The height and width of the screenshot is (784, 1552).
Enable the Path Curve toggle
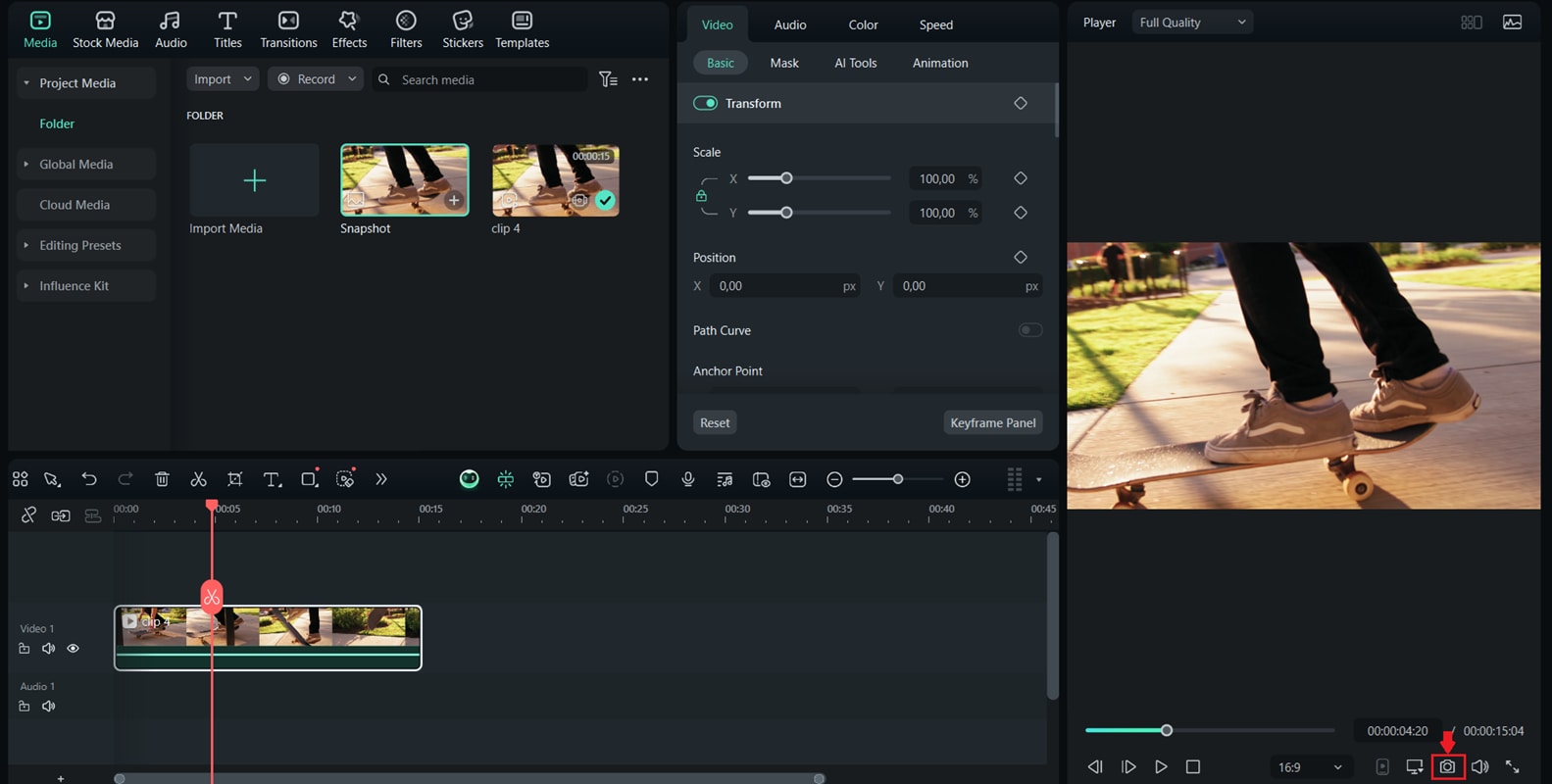pos(1029,330)
